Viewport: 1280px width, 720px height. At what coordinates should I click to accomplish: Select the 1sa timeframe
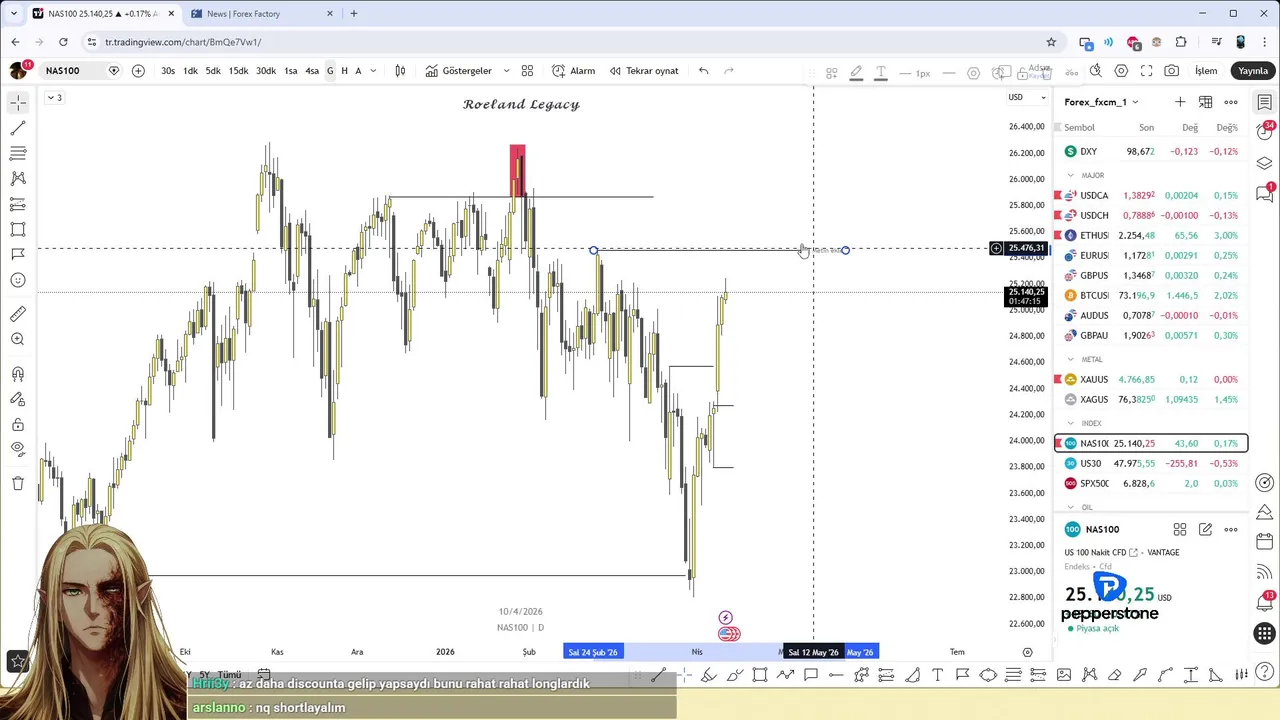[290, 71]
